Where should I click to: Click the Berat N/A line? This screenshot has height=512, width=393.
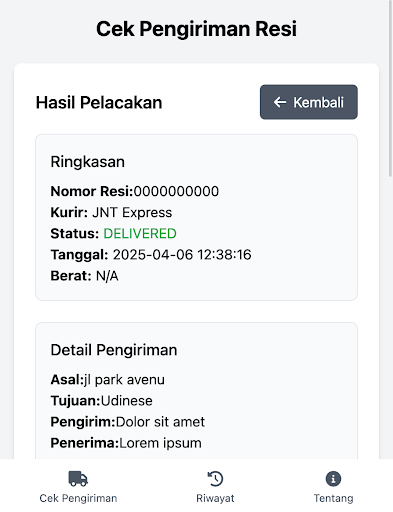[84, 276]
